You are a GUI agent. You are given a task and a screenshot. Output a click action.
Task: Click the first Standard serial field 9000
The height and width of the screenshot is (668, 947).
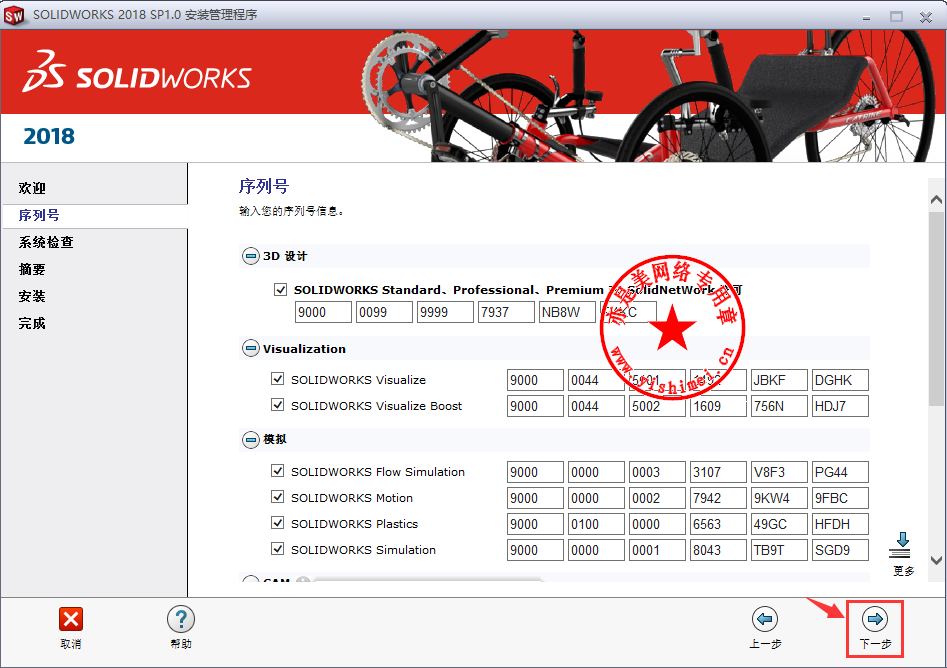(323, 312)
